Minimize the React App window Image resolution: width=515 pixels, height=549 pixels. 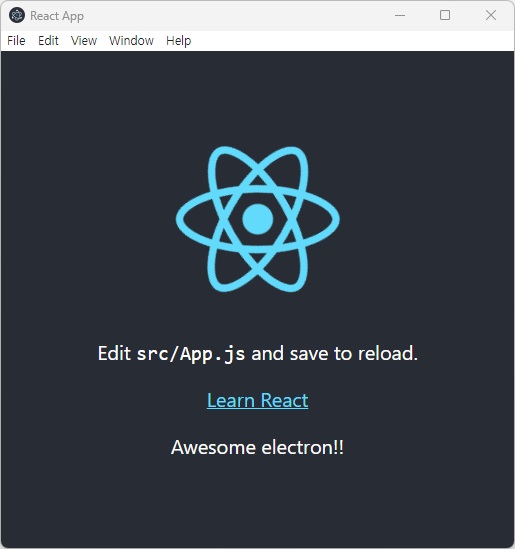400,15
